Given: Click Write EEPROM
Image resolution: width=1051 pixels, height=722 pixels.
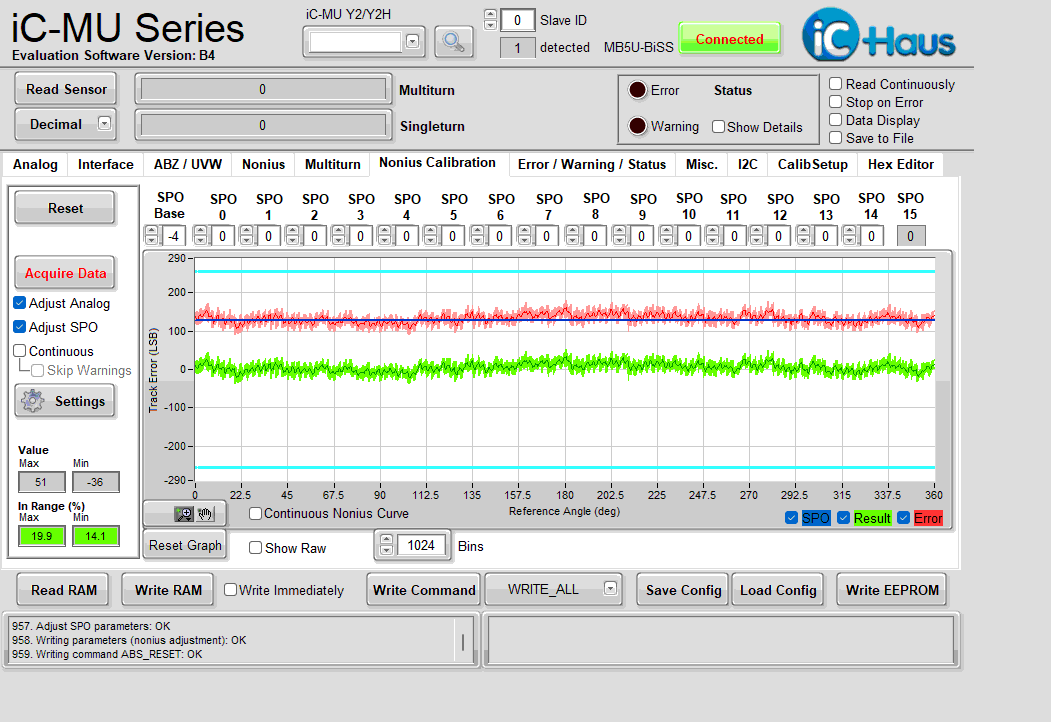Looking at the screenshot, I should pos(892,590).
